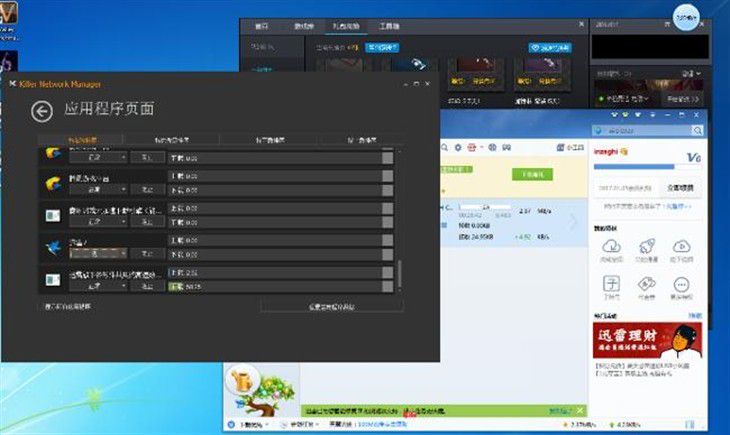Viewport: 730px width, 435px height.
Task: Click the Killer logo icon in the title bar
Action: tap(13, 84)
